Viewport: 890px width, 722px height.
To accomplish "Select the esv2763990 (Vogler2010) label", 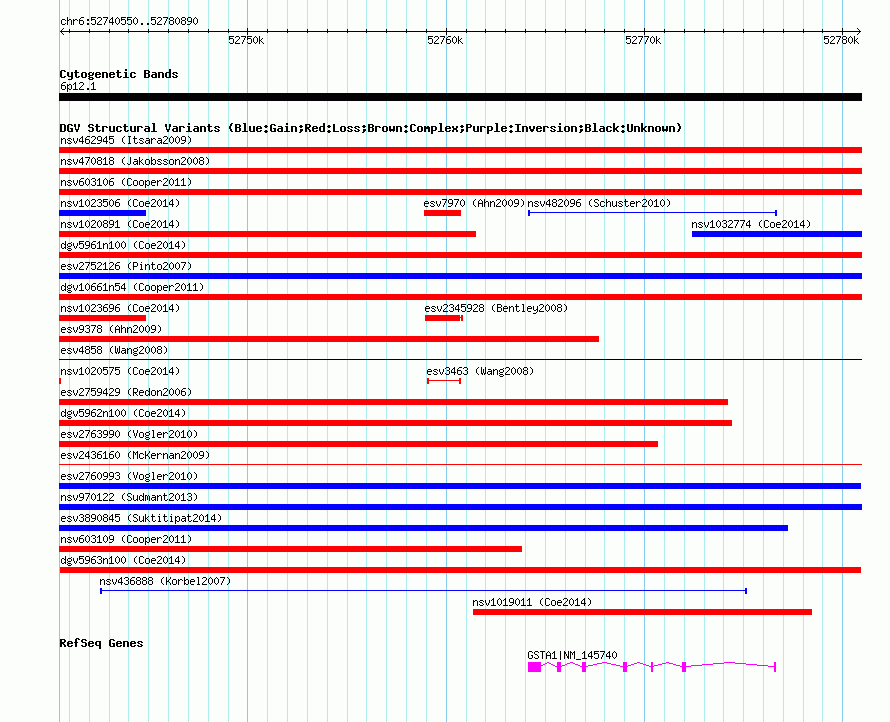I will coord(129,434).
